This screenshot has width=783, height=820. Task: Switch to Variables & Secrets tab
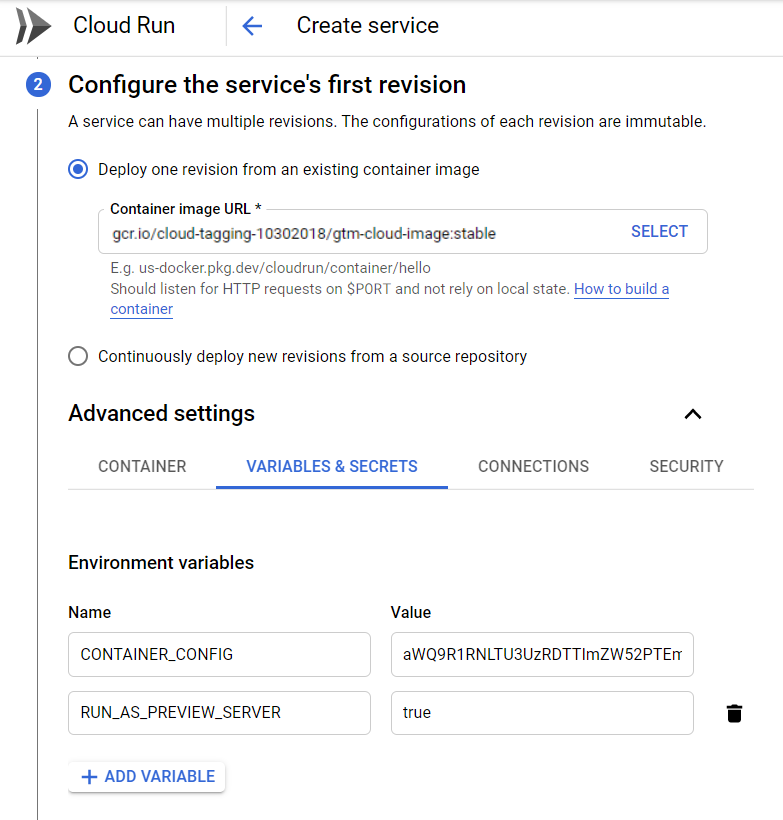tap(332, 466)
